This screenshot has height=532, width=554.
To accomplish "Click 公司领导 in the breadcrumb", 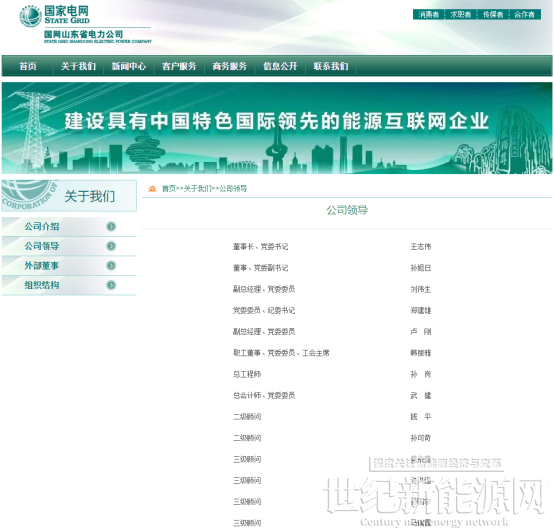I will point(233,189).
